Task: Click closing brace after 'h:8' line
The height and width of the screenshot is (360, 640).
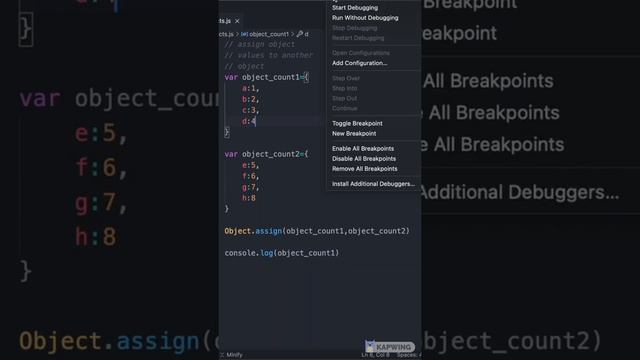Action: click(227, 209)
